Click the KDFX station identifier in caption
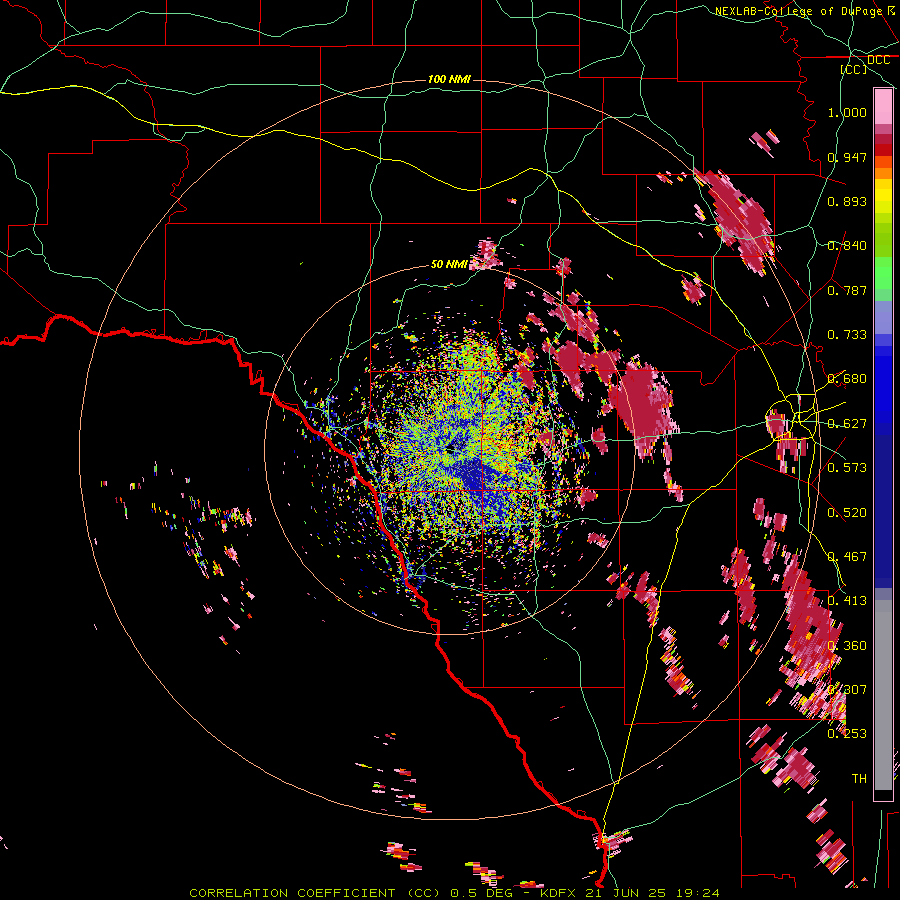This screenshot has height=900, width=900. (x=557, y=893)
